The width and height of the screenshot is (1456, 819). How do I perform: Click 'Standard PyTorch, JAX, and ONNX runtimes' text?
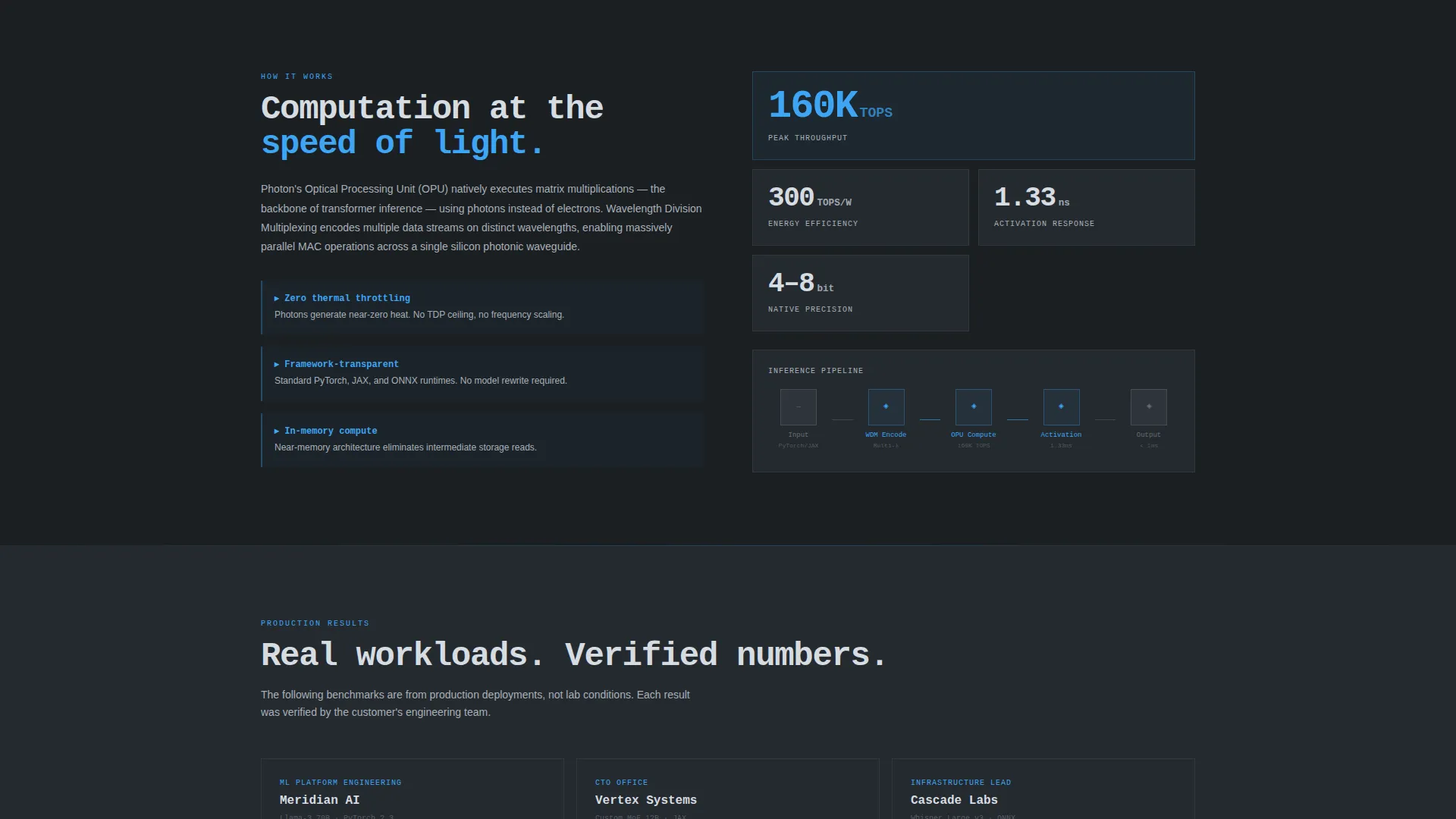point(421,381)
